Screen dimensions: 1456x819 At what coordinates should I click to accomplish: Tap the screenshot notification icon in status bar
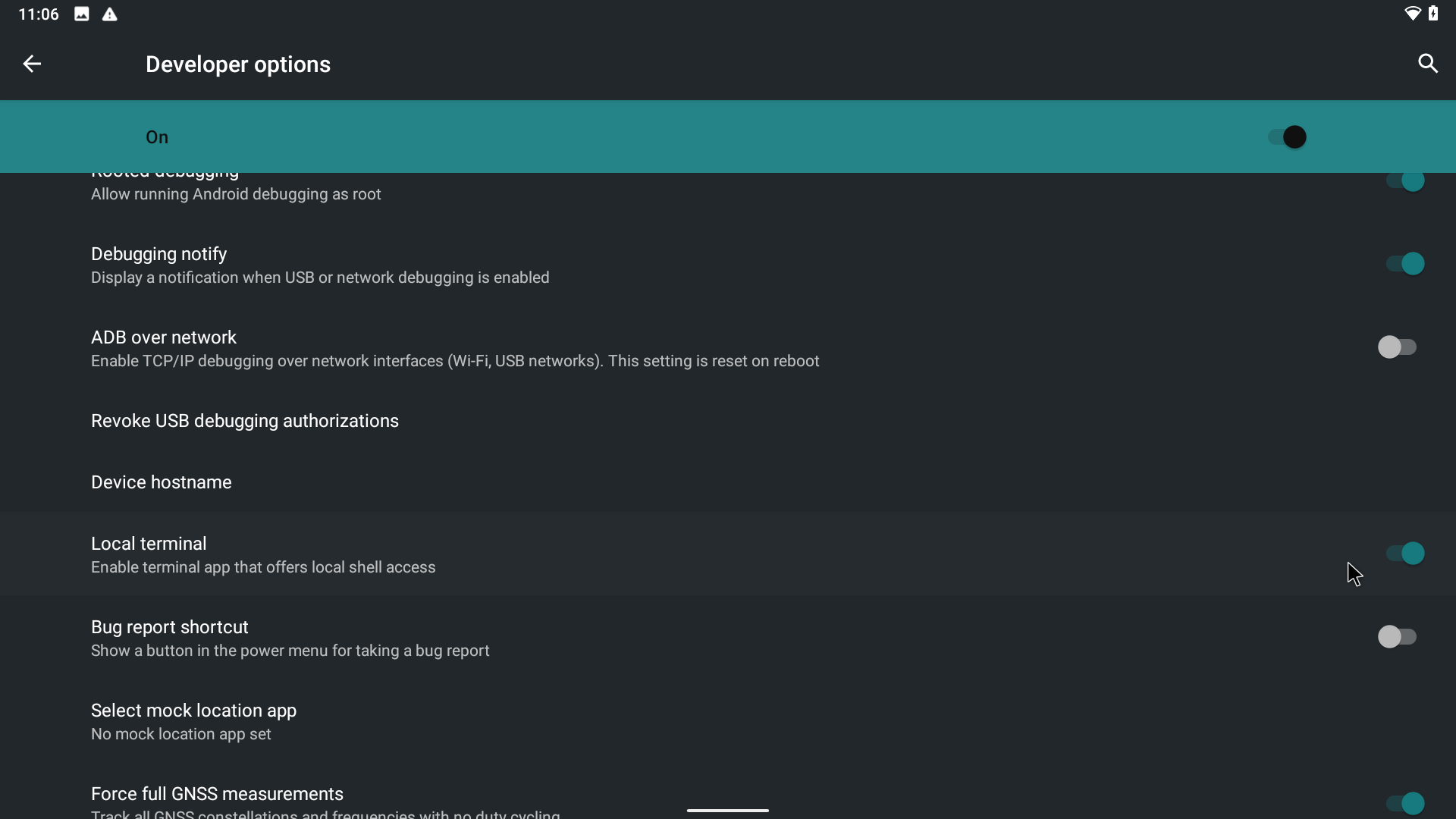tap(81, 14)
